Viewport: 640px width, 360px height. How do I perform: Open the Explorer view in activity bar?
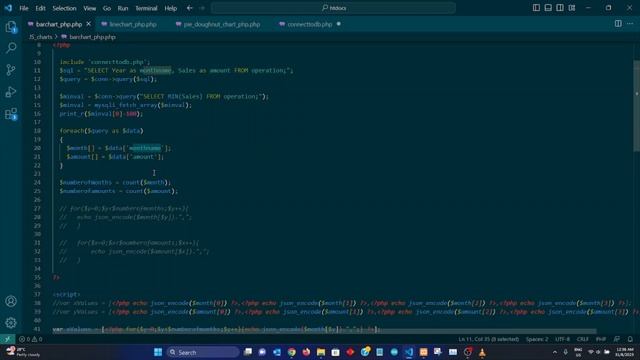11,27
